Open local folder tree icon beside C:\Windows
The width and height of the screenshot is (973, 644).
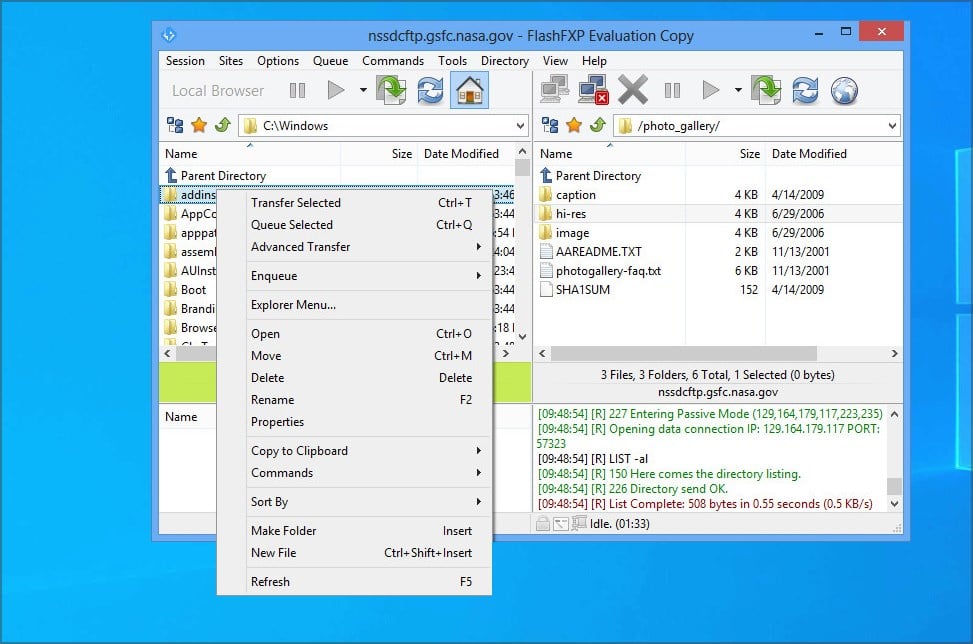click(175, 125)
